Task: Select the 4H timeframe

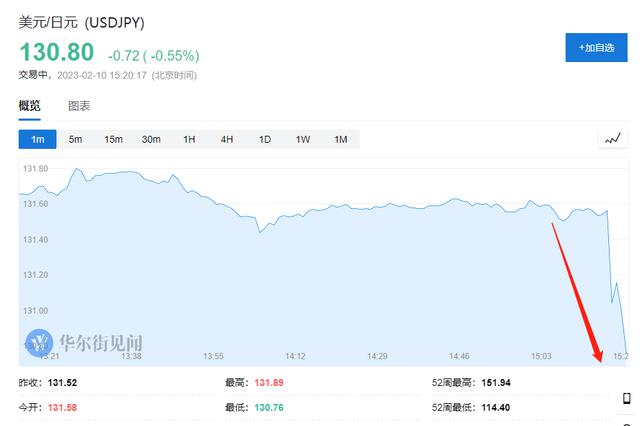Action: [x=227, y=139]
